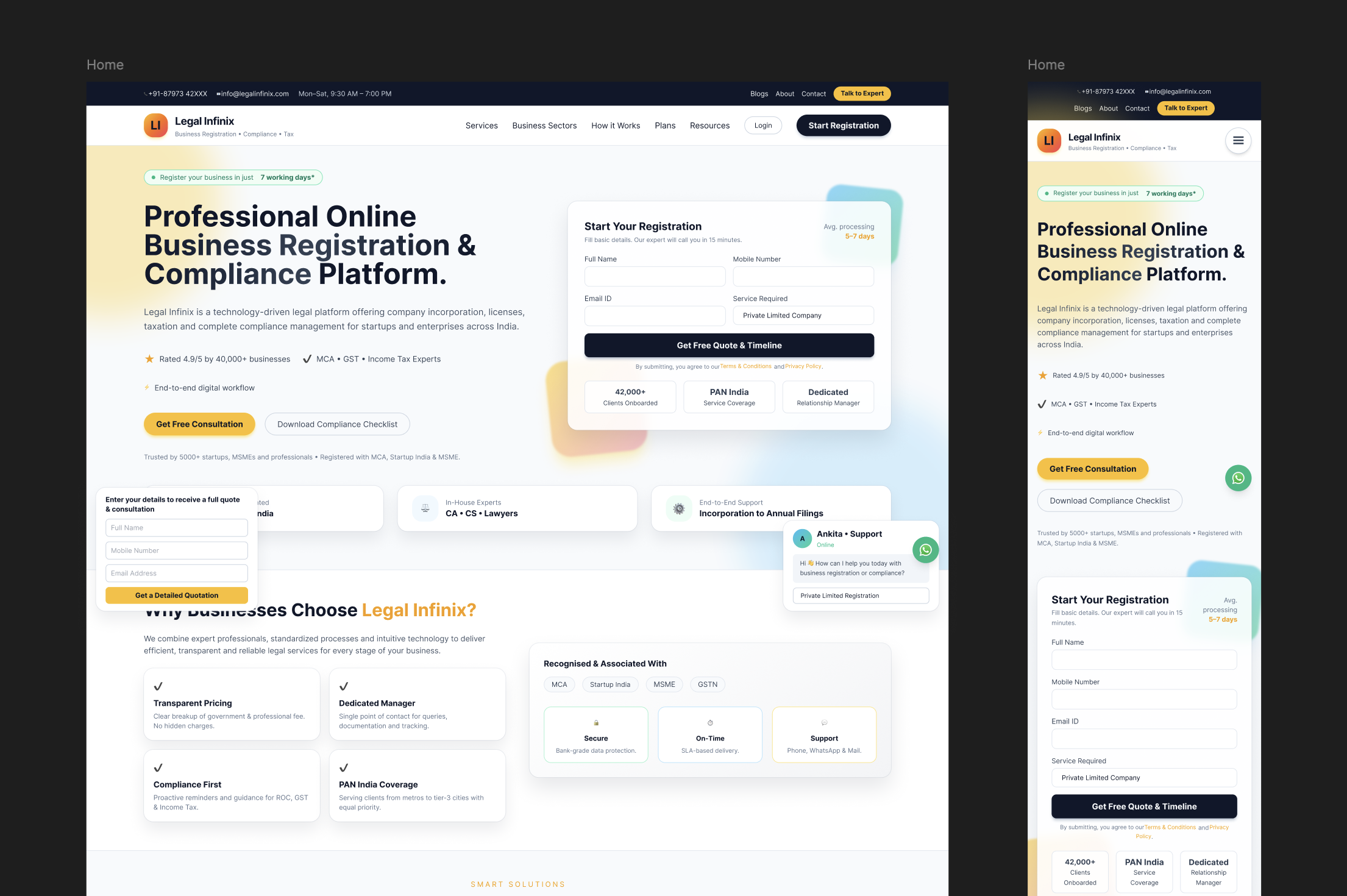The width and height of the screenshot is (1347, 896).
Task: Click the lock icon in the Secure card
Action: 596,723
